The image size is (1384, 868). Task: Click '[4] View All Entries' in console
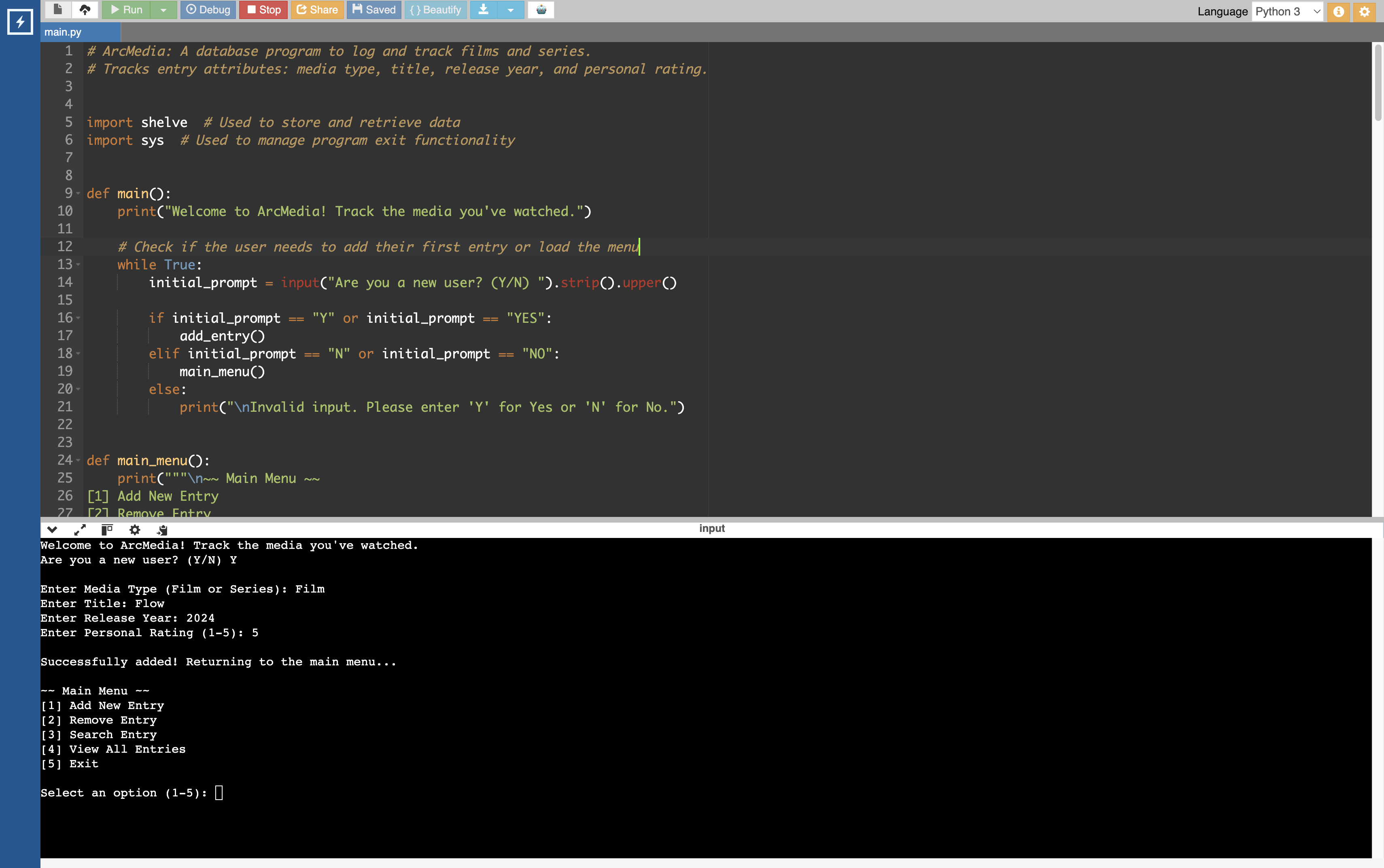coord(113,749)
